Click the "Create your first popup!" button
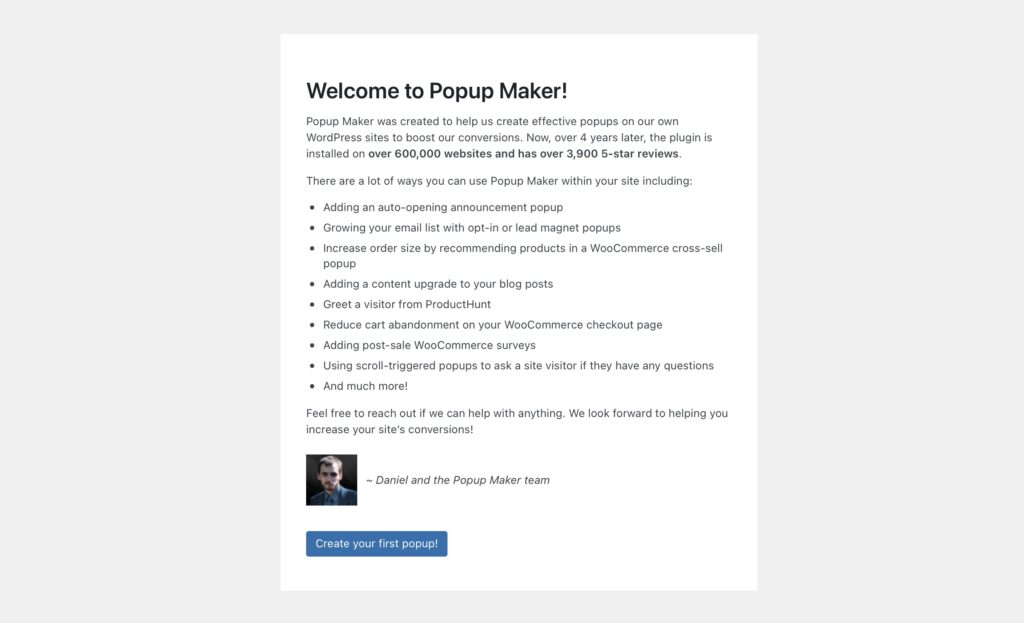Viewport: 1024px width, 623px height. [x=376, y=544]
